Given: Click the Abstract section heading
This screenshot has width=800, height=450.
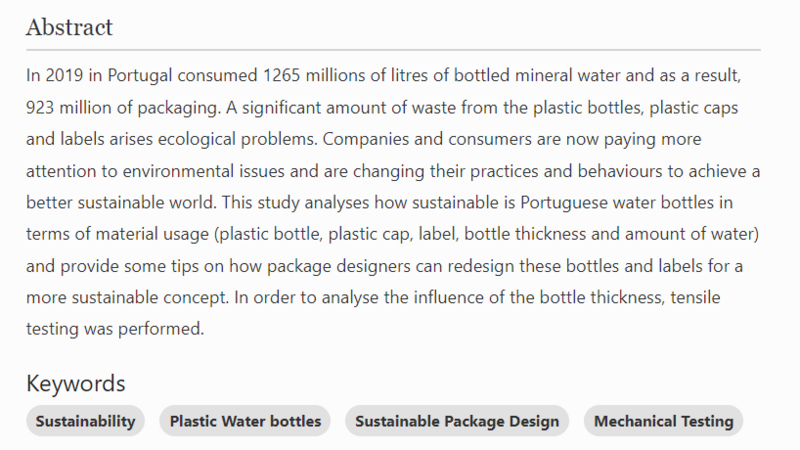Looking at the screenshot, I should pyautogui.click(x=69, y=27).
